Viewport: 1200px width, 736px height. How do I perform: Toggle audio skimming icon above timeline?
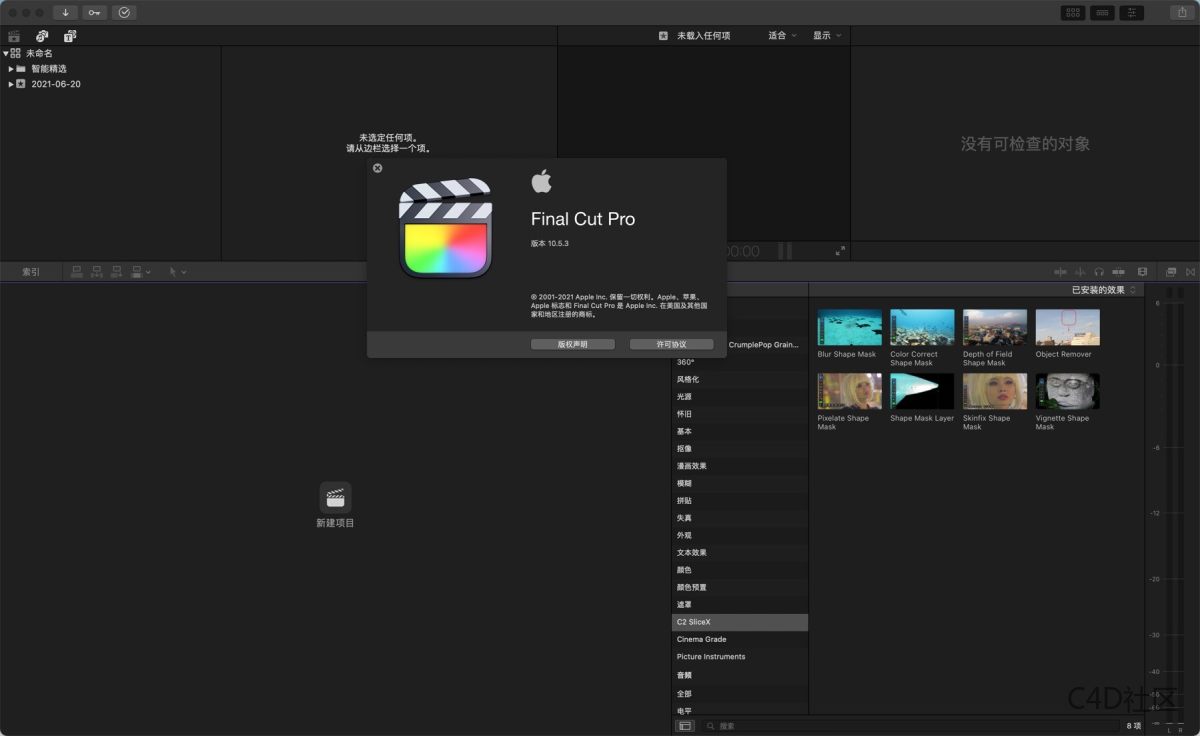tap(1081, 271)
